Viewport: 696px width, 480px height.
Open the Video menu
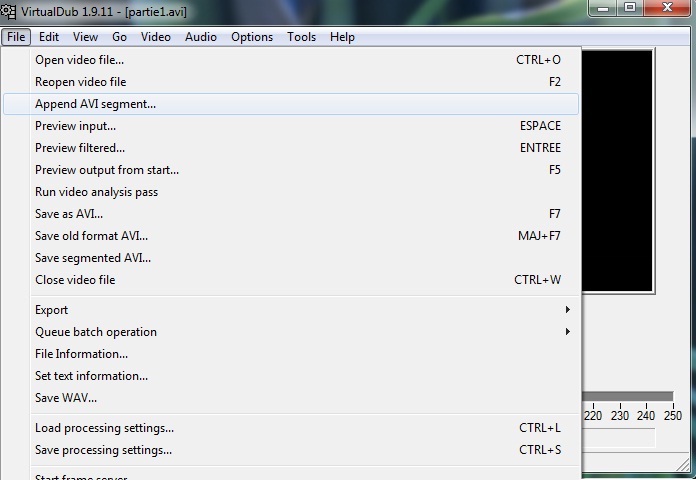pos(156,37)
